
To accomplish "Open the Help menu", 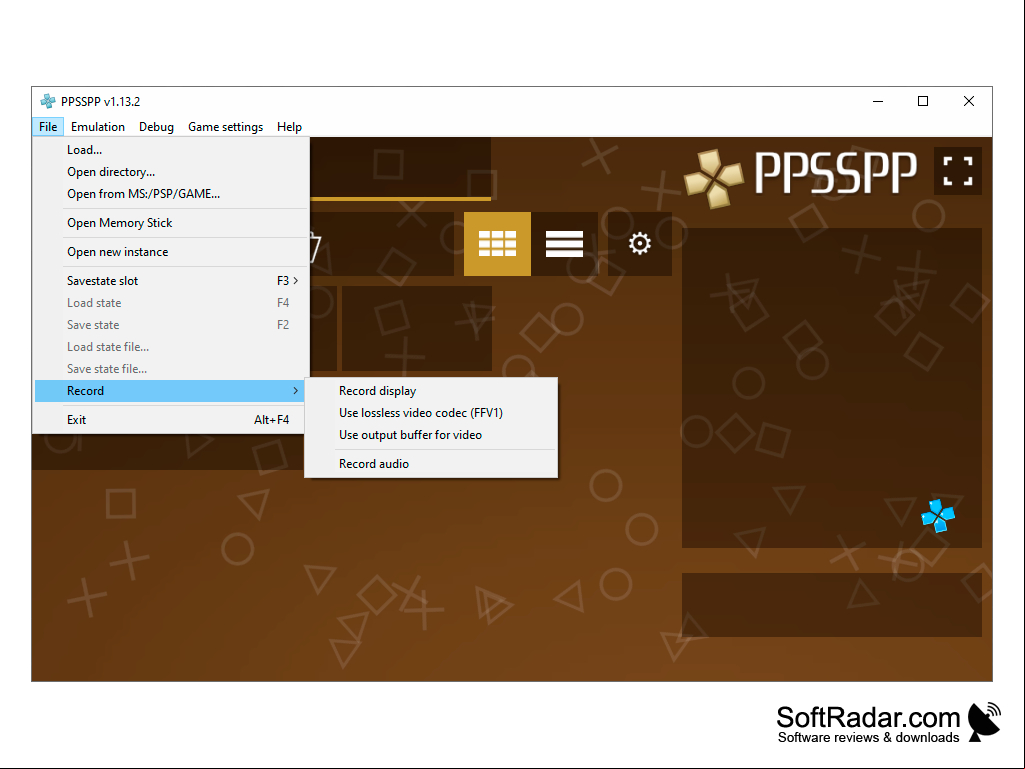I will click(x=289, y=127).
